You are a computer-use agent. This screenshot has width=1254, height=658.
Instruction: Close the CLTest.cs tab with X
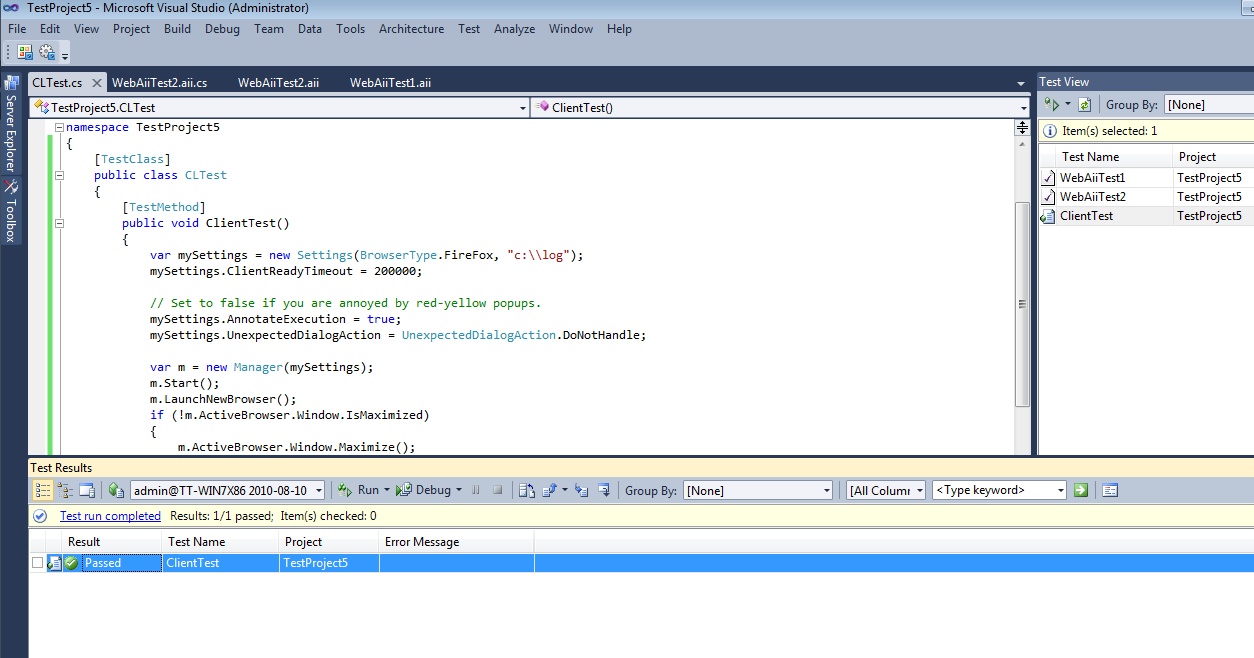pos(95,83)
